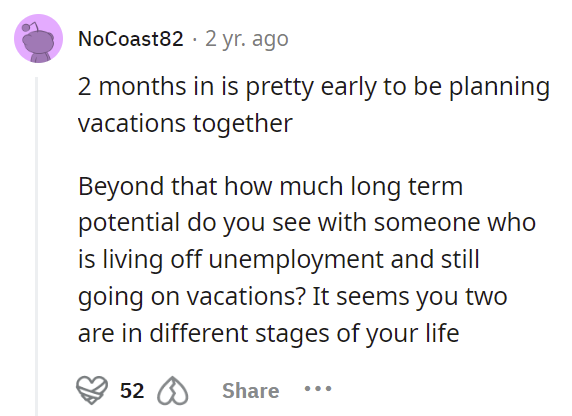Click the word "potential" in the comment
The width and height of the screenshot is (572, 416).
pos(129,223)
